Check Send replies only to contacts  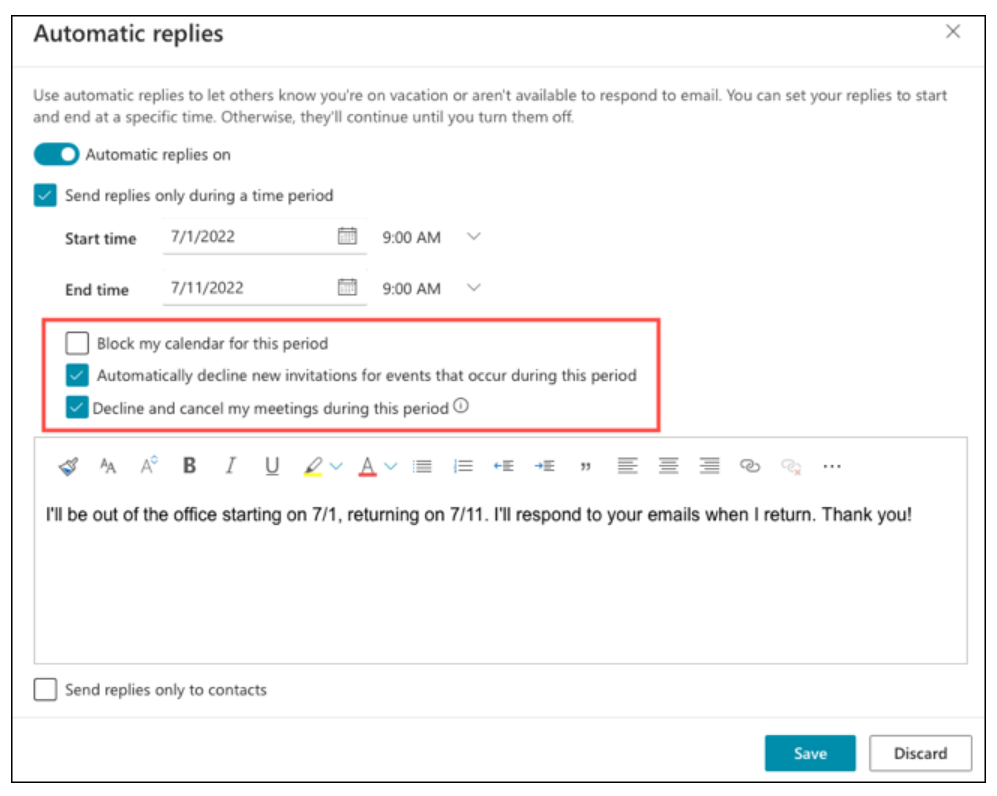[45, 689]
